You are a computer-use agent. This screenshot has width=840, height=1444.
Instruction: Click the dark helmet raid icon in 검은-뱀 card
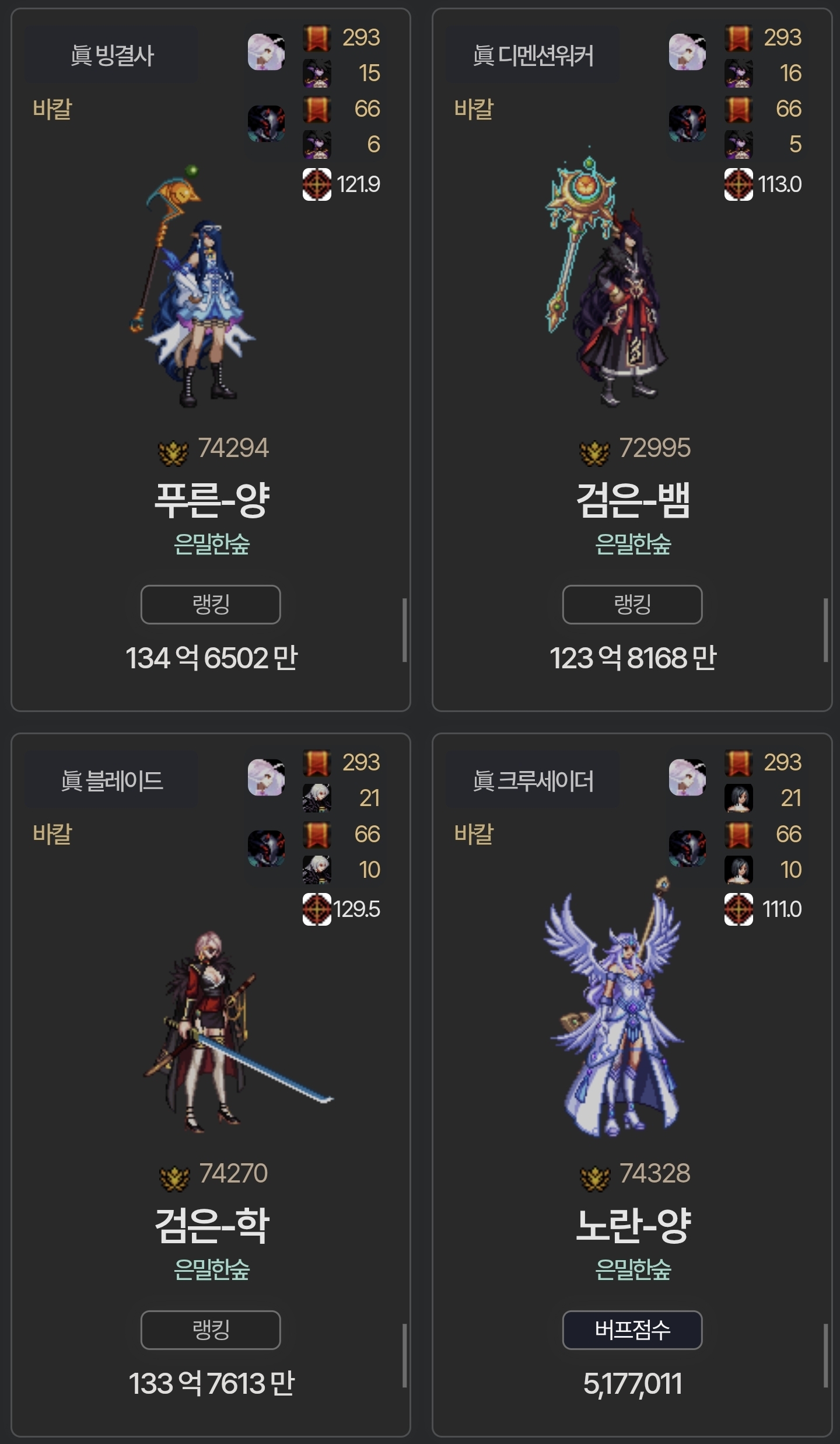[x=688, y=123]
